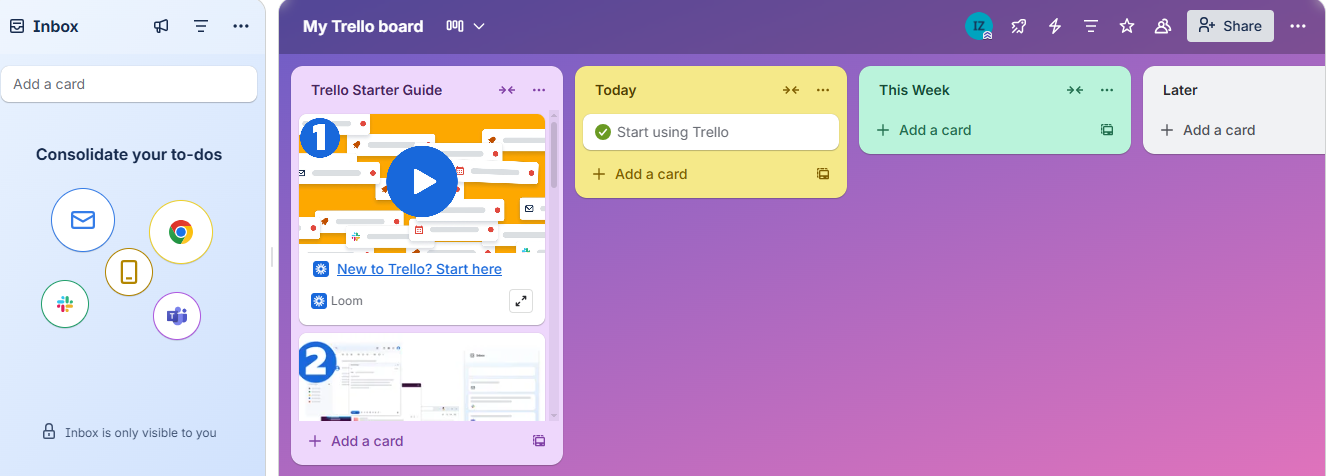
Task: Play the New to Trello video
Action: pos(421,181)
